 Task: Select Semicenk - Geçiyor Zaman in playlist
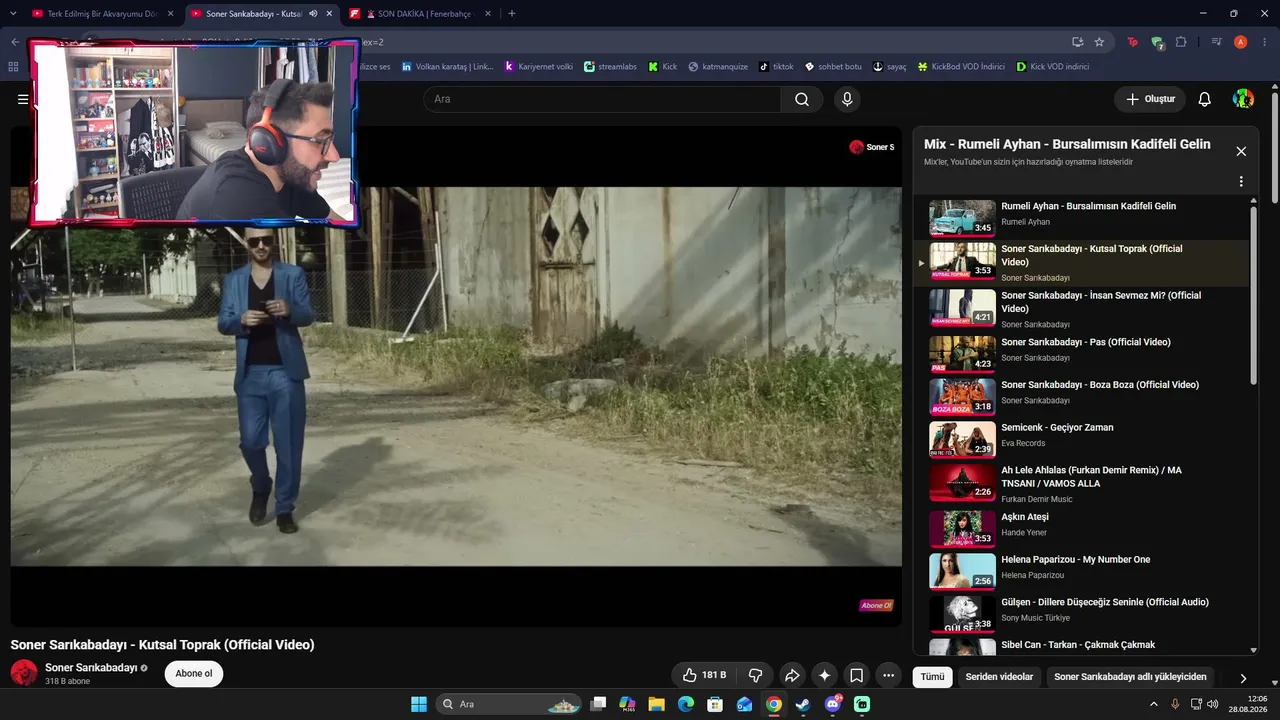coord(1080,439)
